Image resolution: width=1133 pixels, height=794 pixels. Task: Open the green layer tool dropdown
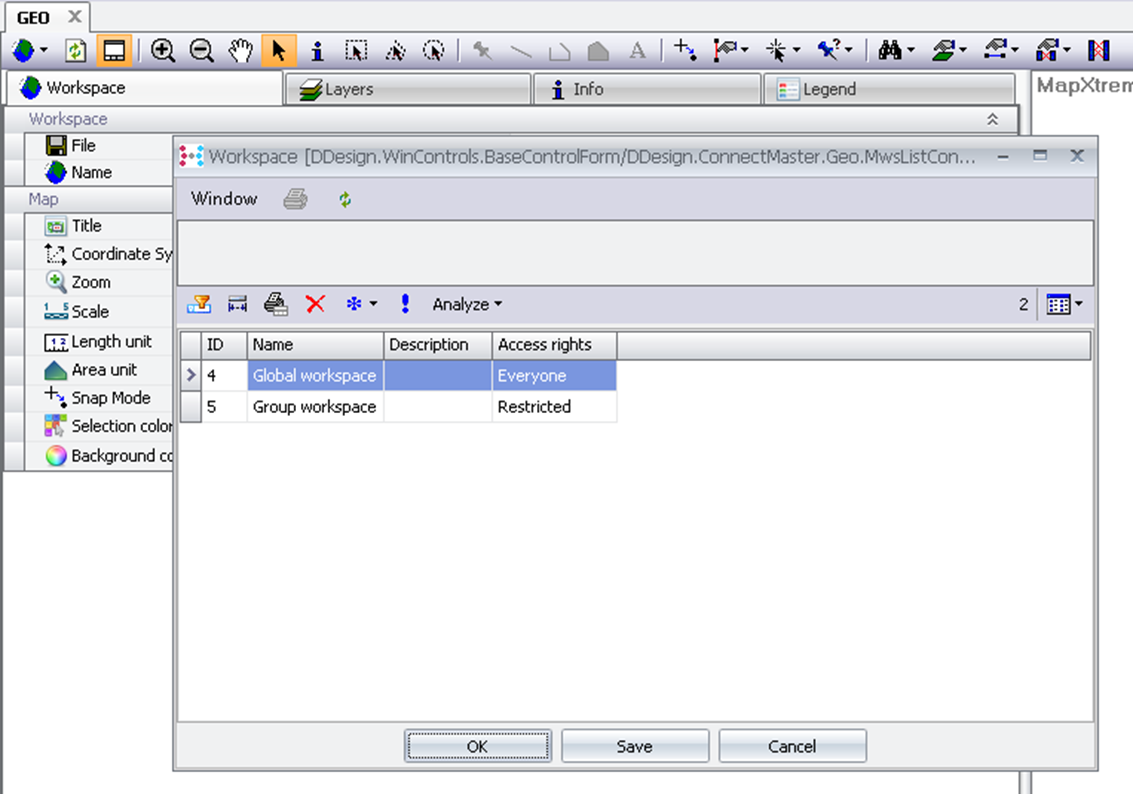tap(962, 50)
